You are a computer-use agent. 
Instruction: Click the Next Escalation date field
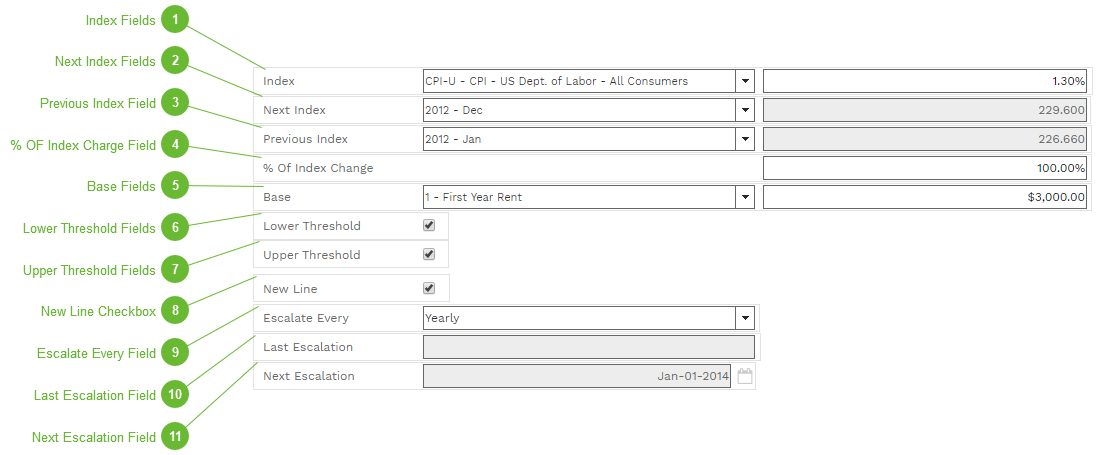tap(576, 376)
